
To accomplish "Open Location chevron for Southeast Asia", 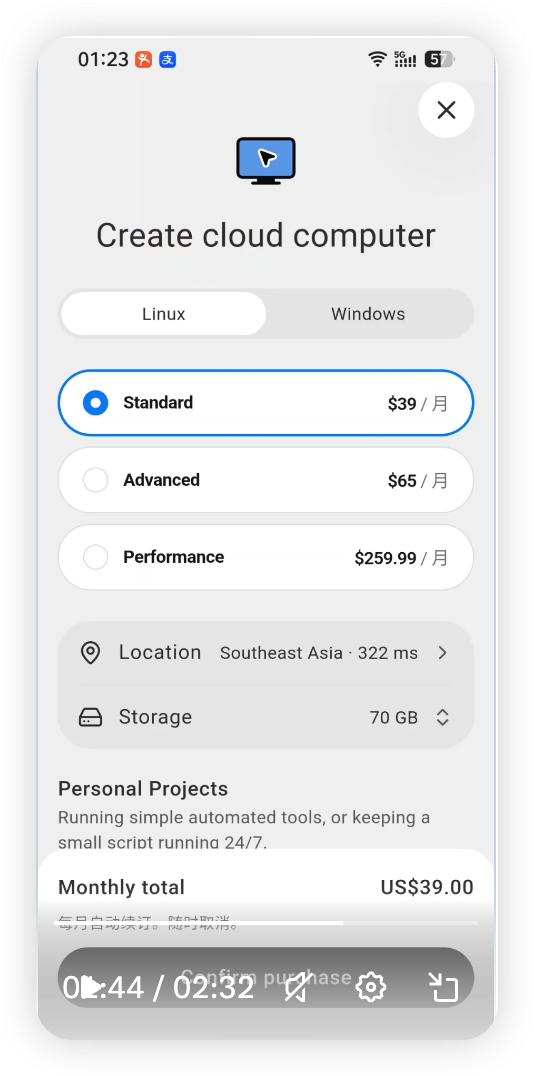I will click(x=443, y=653).
